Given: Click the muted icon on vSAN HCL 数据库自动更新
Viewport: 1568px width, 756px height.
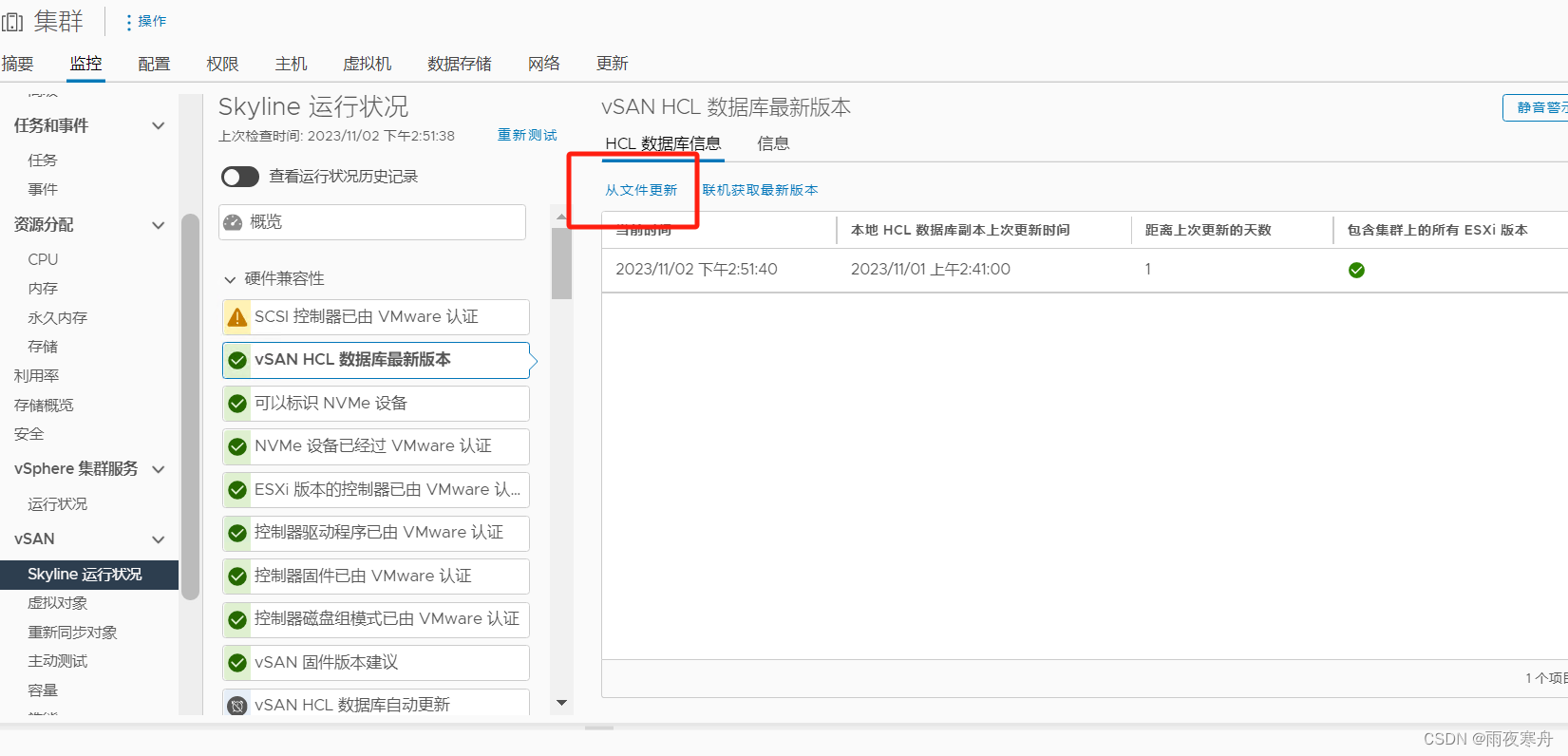Looking at the screenshot, I should point(237,706).
